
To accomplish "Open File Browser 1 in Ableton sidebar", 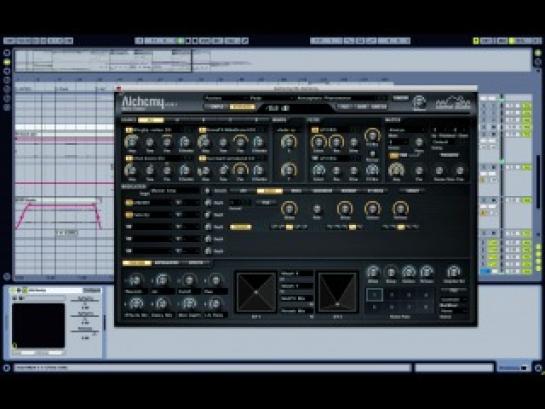I will point(7,80).
